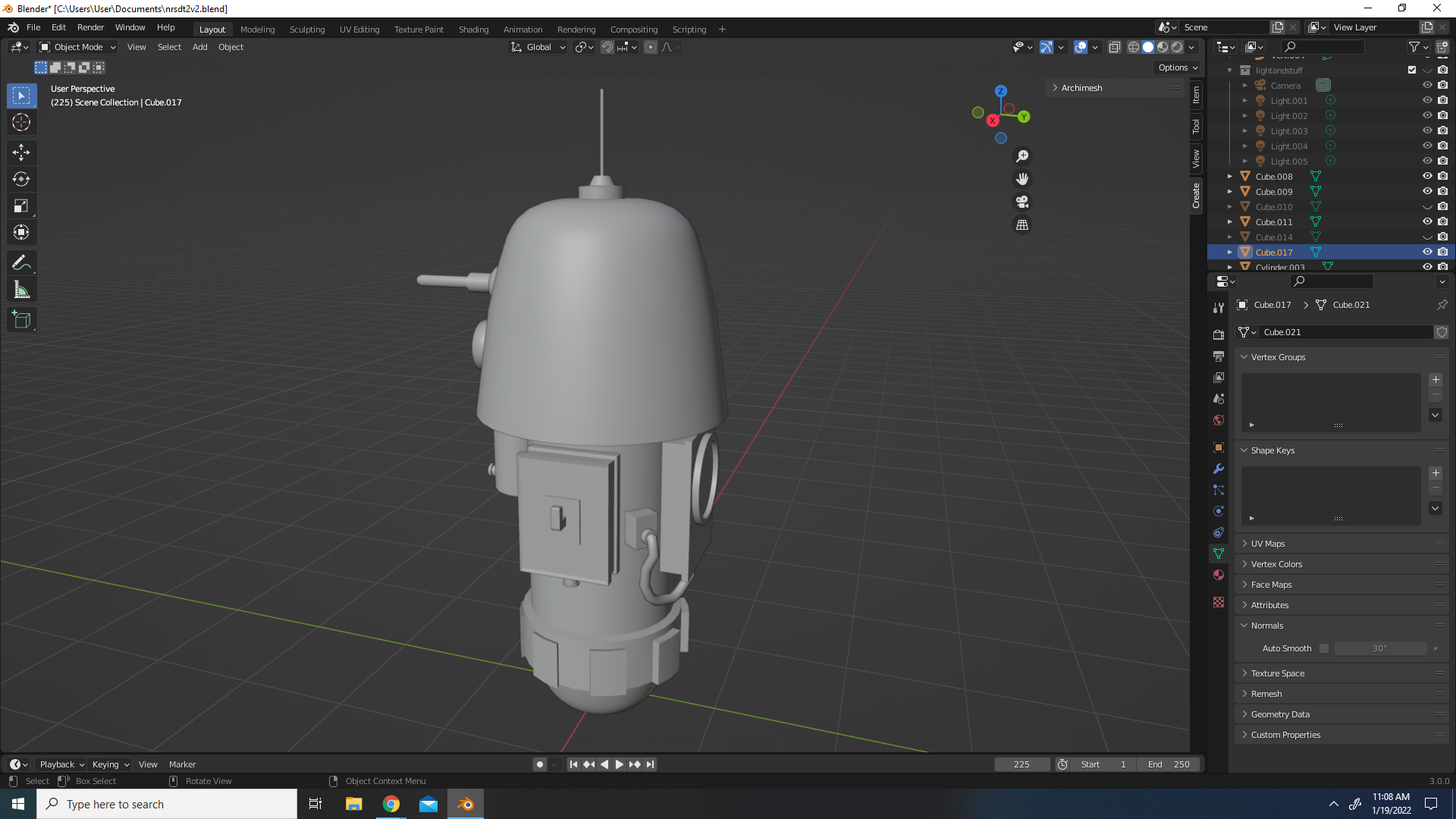Open sidebar Item tab
This screenshot has width=1456, height=819.
(x=1196, y=95)
